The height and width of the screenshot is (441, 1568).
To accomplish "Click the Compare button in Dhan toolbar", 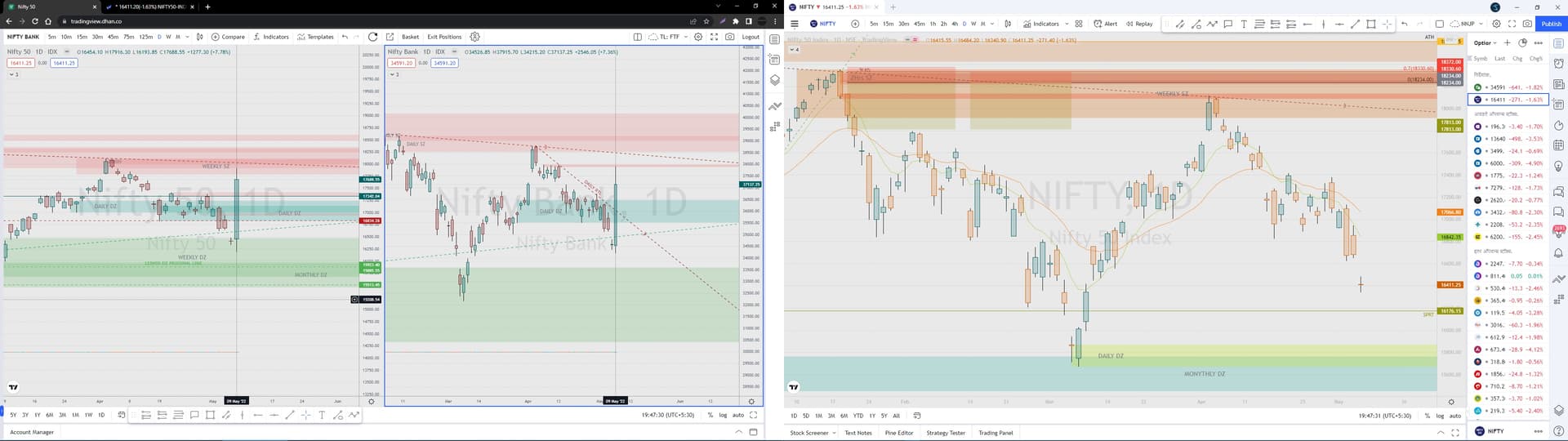I will click(x=228, y=37).
